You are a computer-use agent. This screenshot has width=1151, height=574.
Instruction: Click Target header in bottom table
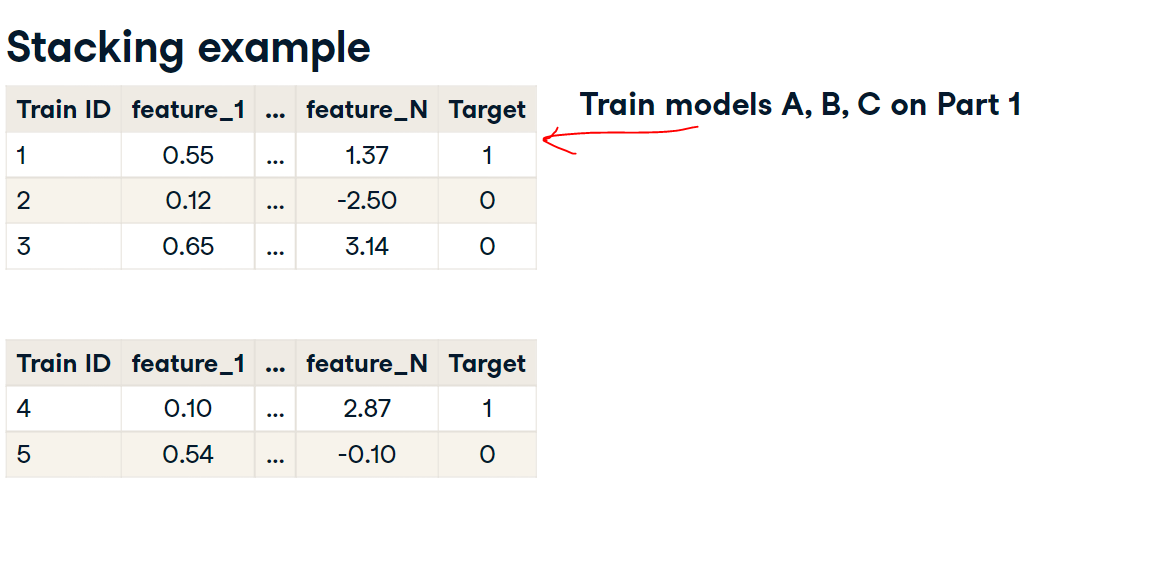487,363
